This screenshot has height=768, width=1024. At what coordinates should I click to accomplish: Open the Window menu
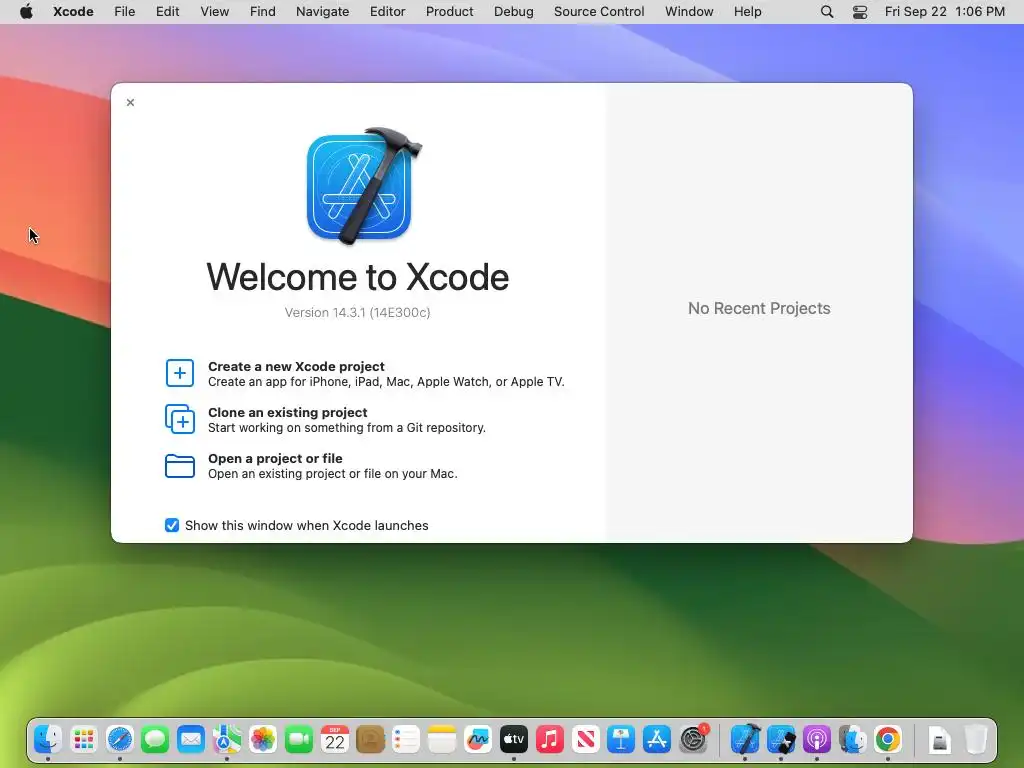click(x=689, y=12)
